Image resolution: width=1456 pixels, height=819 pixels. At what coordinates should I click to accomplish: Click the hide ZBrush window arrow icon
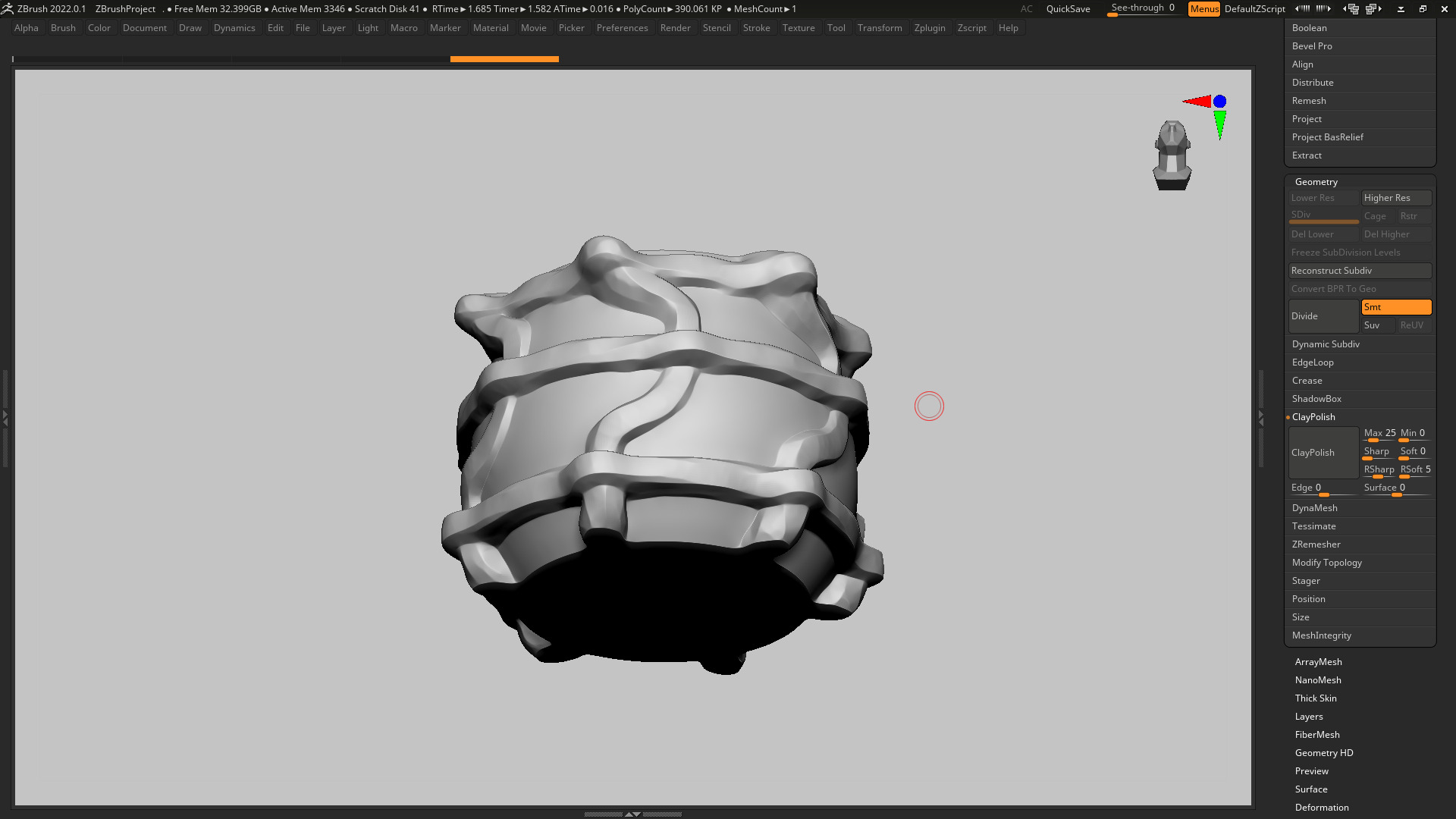(1401, 9)
